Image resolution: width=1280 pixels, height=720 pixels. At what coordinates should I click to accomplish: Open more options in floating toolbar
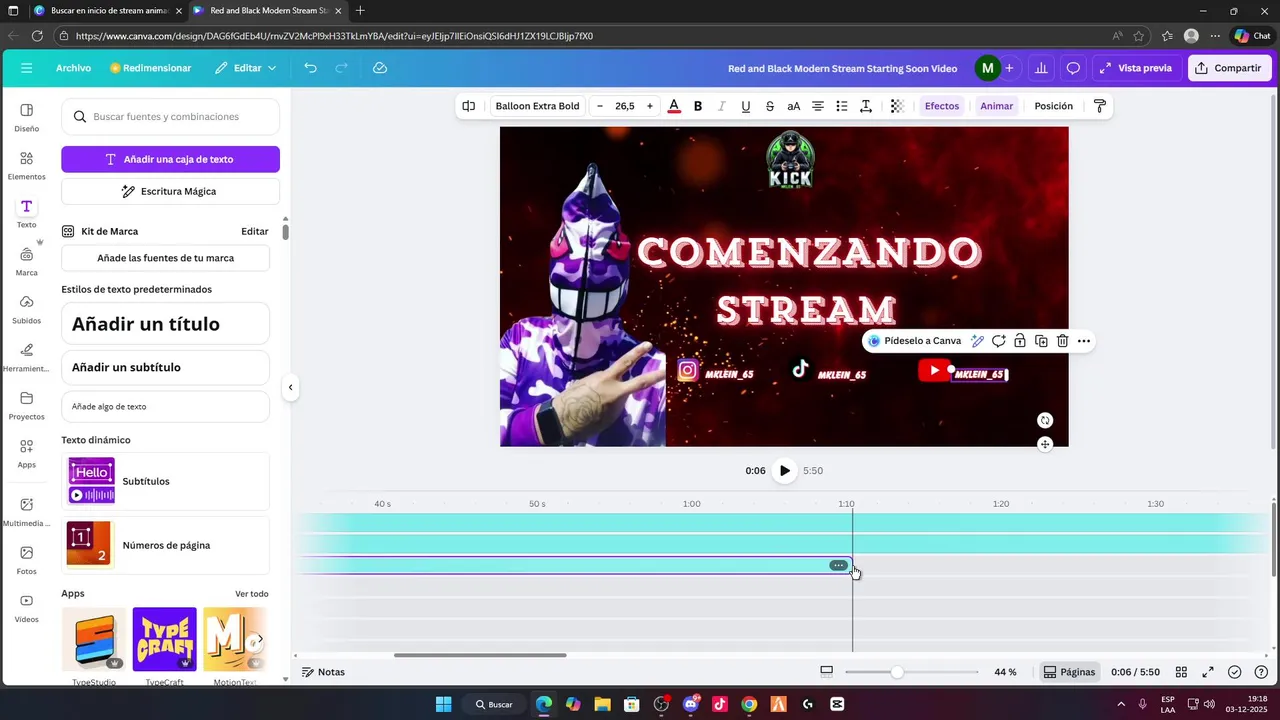[1084, 341]
